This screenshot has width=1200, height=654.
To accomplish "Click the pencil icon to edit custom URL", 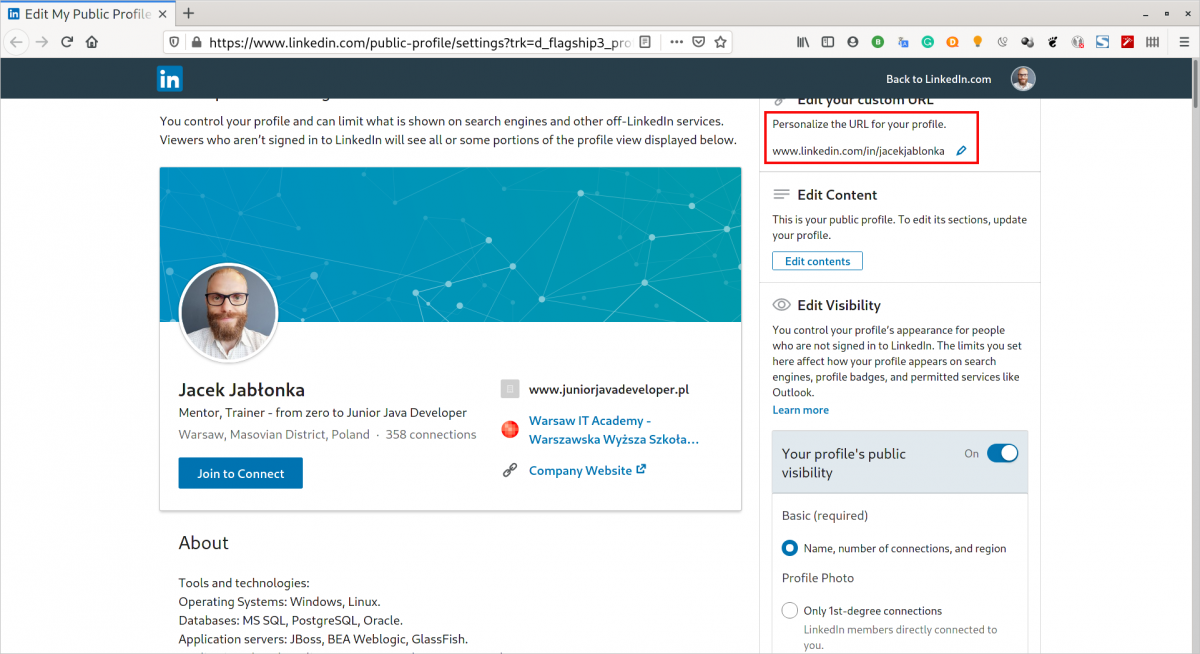I will [960, 150].
